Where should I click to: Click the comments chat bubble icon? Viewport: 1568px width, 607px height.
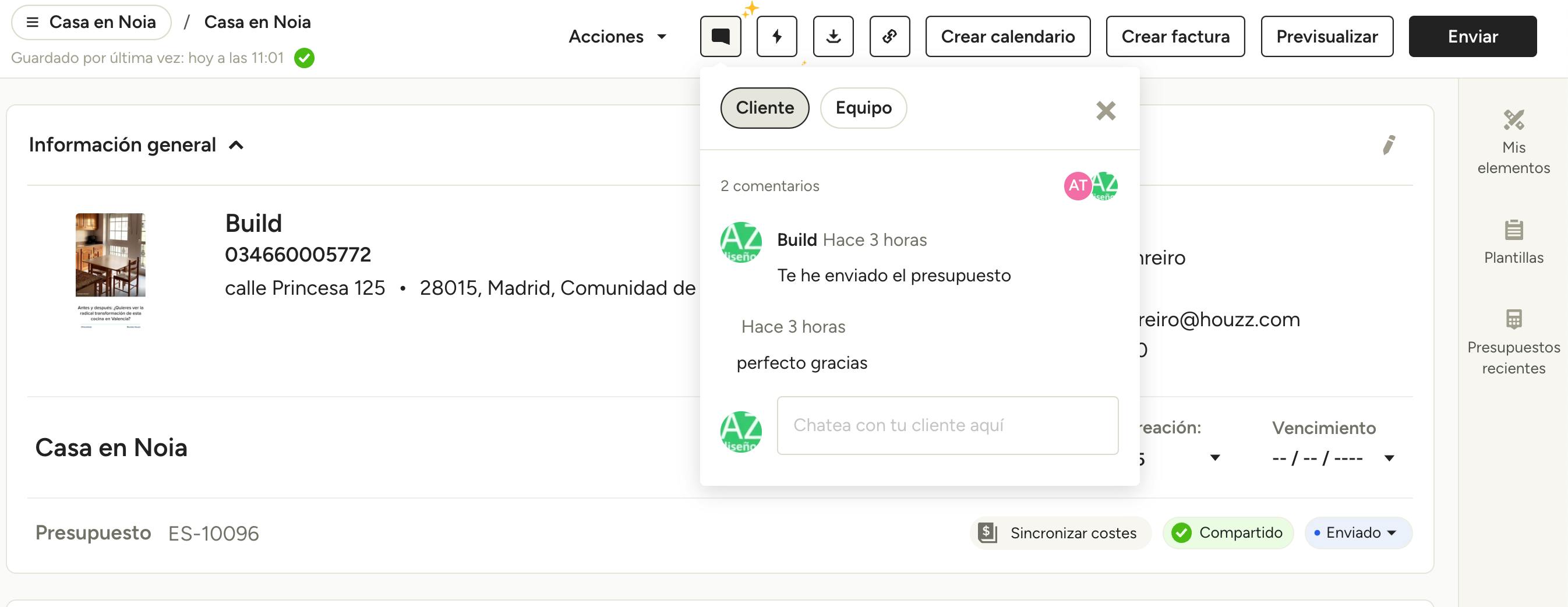[x=720, y=37]
